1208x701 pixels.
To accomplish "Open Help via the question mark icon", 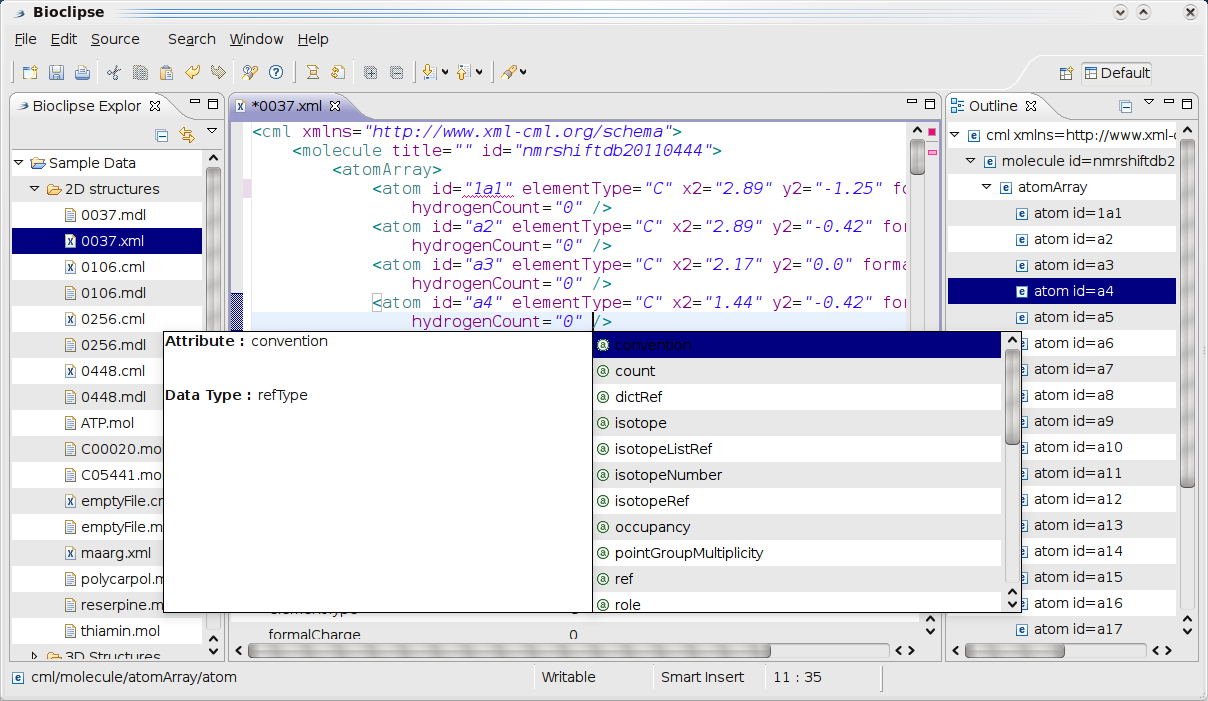I will [x=275, y=73].
